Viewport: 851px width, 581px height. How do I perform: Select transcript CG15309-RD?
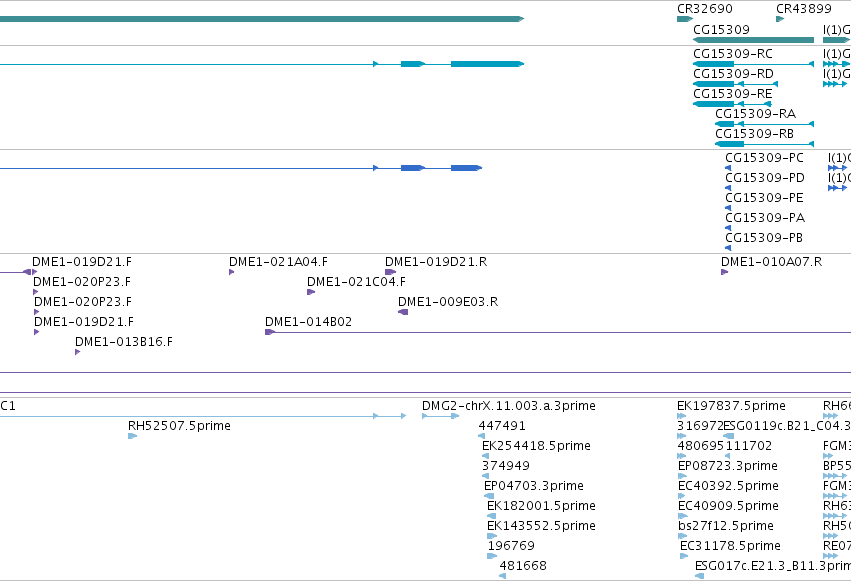pos(733,74)
